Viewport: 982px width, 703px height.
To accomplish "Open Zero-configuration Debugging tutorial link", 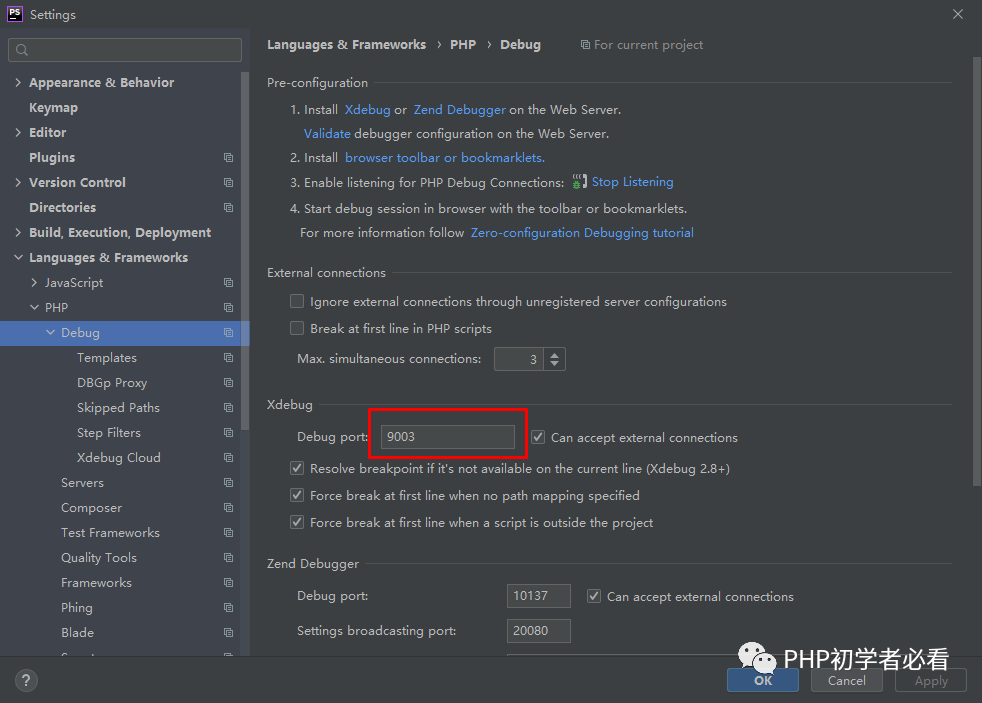I will [x=582, y=233].
